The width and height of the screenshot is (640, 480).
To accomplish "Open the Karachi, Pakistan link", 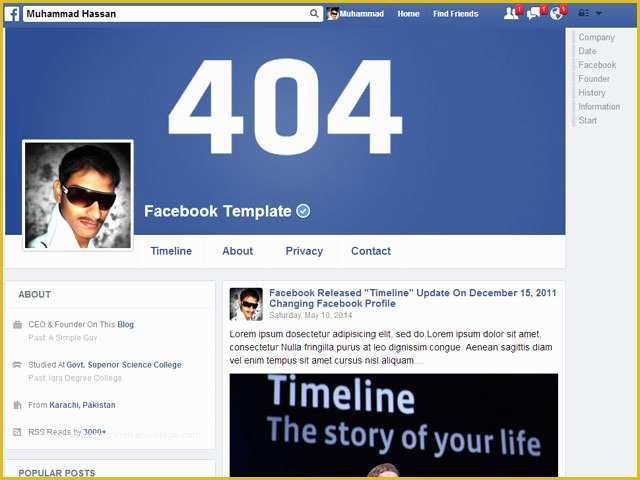I will (82, 405).
